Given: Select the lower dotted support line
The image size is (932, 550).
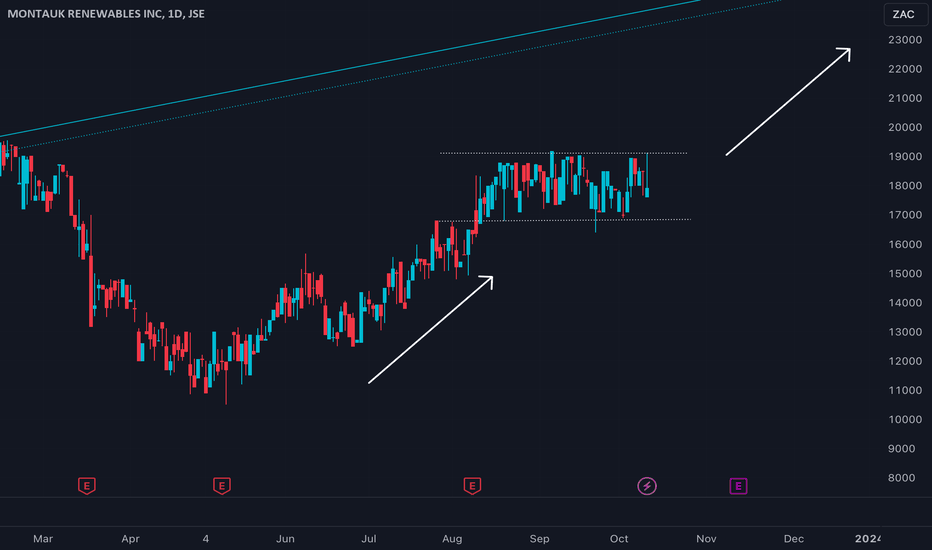Looking at the screenshot, I should point(563,220).
